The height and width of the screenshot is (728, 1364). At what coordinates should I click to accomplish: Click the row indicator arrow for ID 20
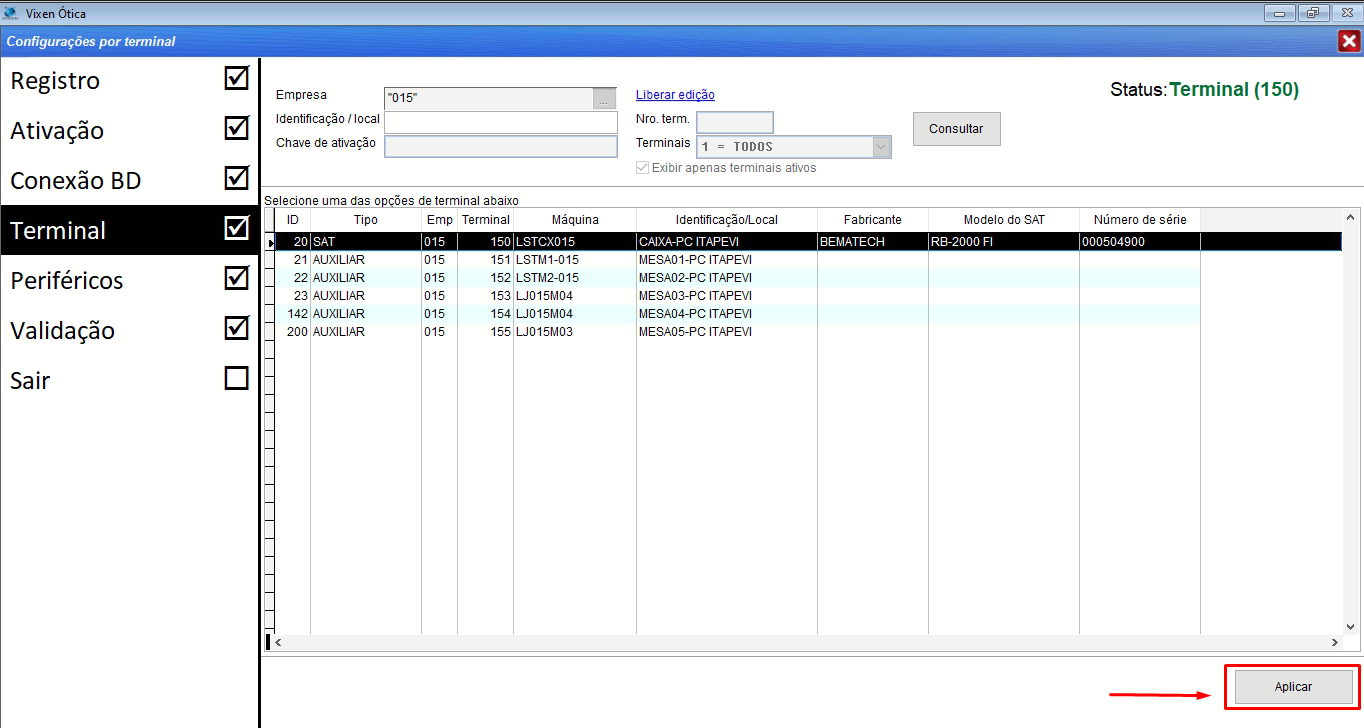270,242
